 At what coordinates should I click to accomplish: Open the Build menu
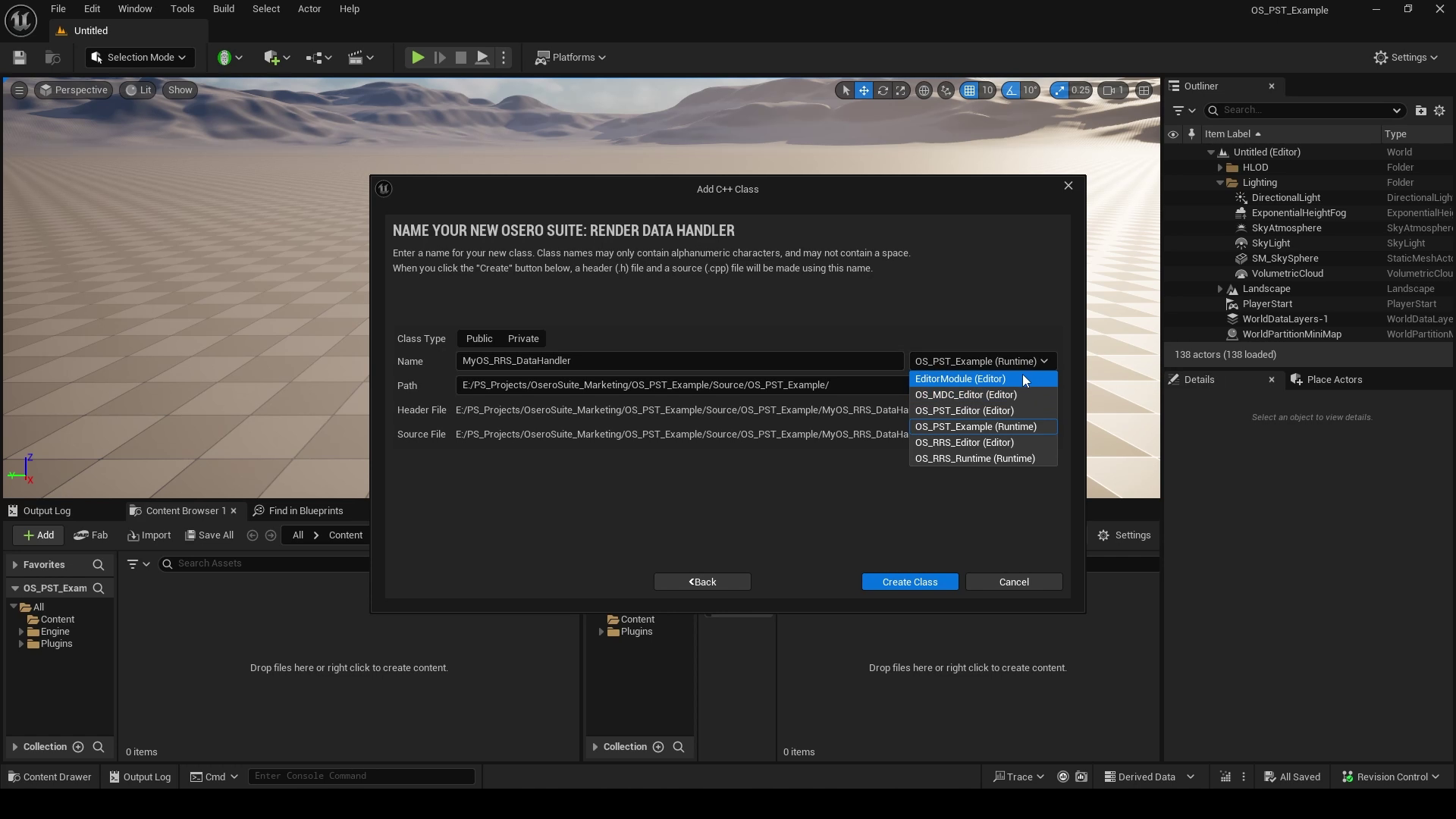223,9
